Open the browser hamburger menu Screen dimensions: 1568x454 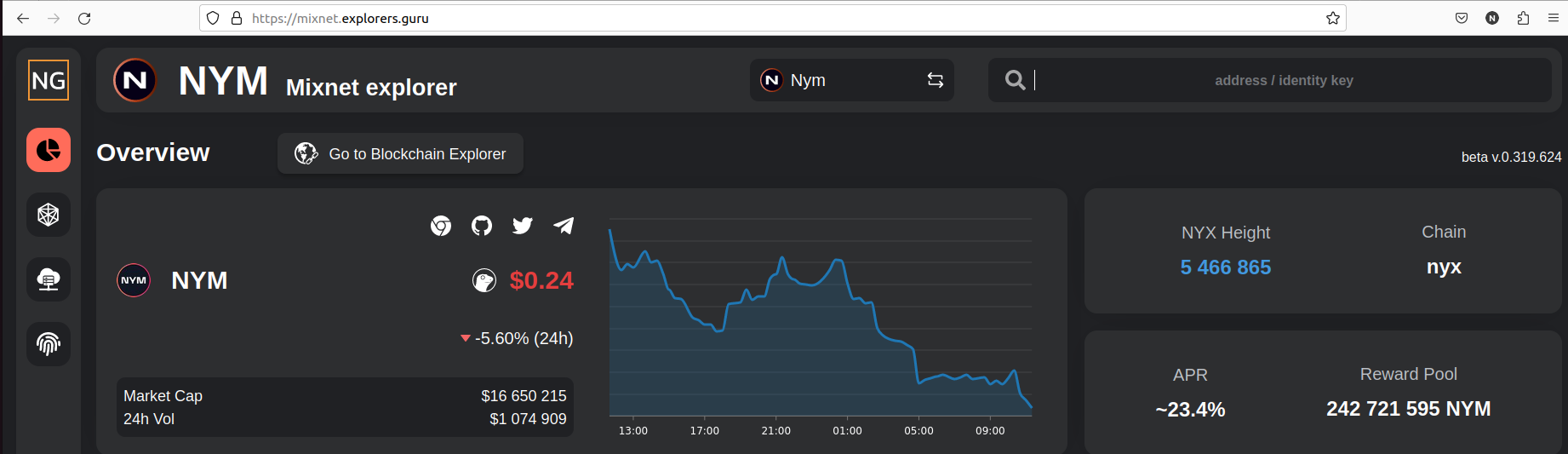tap(1554, 18)
